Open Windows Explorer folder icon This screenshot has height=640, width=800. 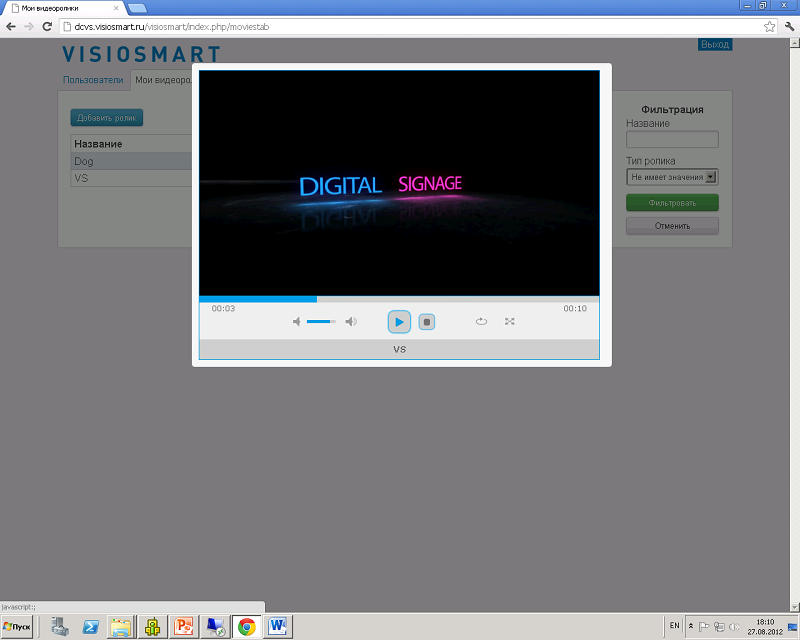[121, 627]
